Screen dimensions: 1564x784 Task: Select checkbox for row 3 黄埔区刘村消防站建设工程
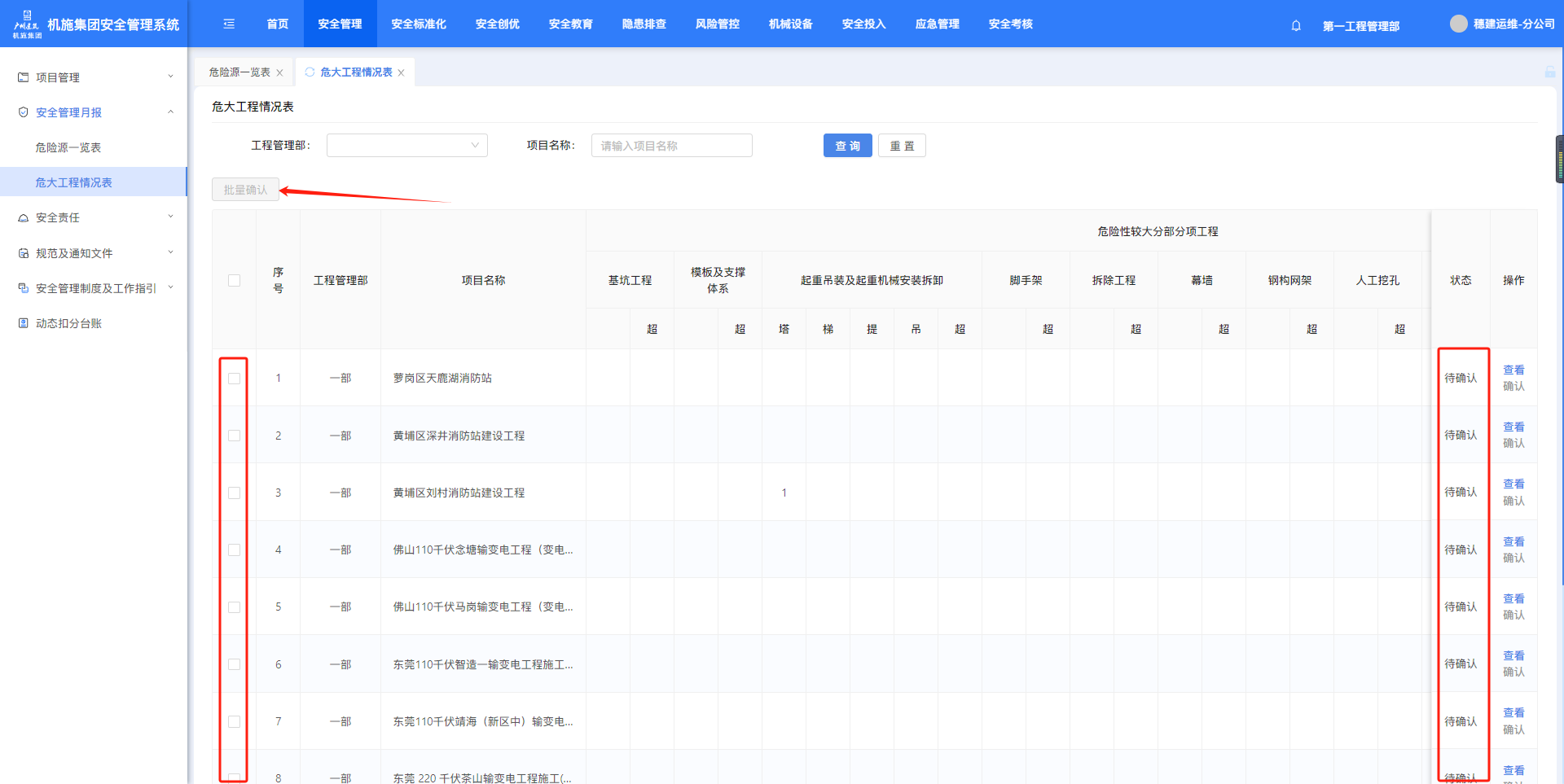click(235, 493)
